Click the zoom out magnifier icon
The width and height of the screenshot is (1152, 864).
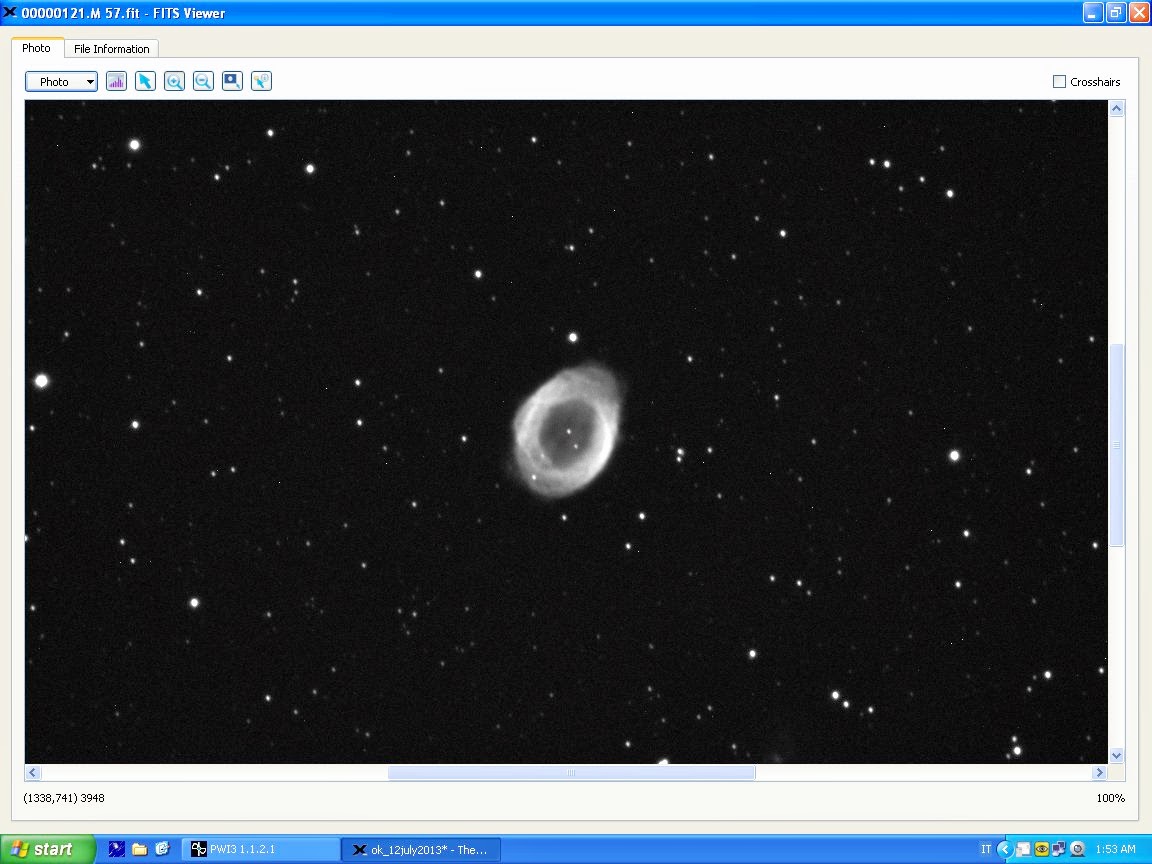coord(203,81)
